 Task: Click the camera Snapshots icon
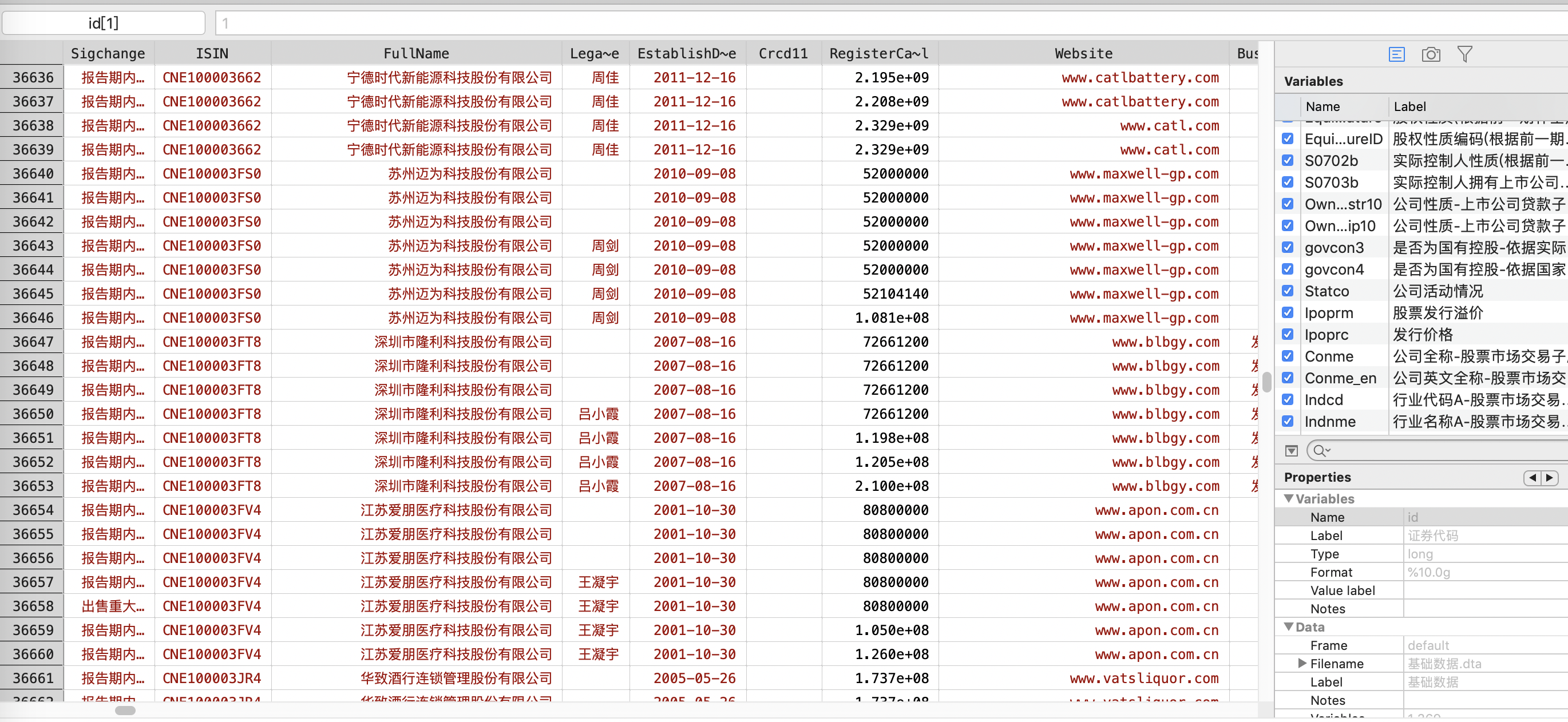click(1431, 55)
